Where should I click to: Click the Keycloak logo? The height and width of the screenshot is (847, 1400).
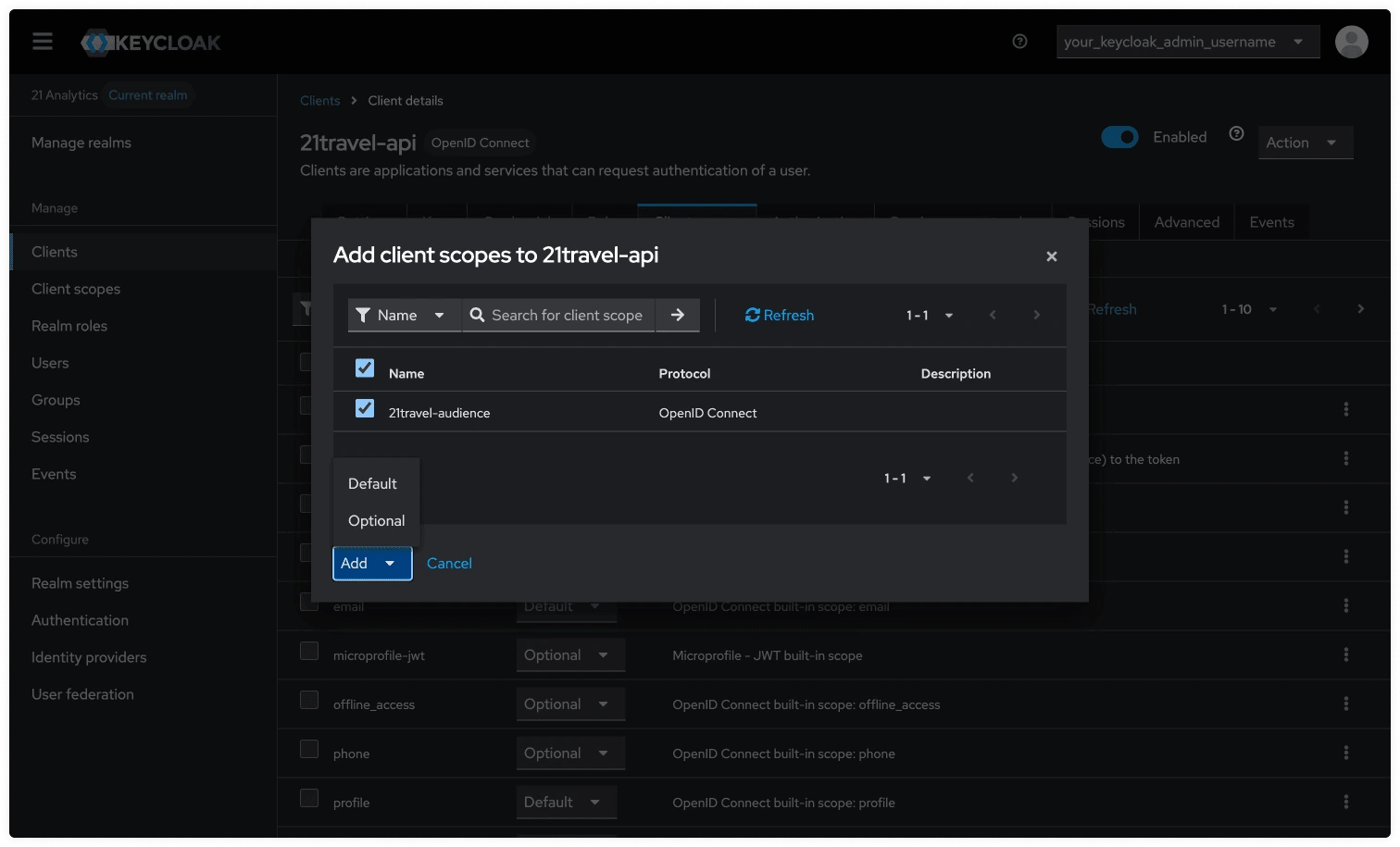(x=150, y=42)
